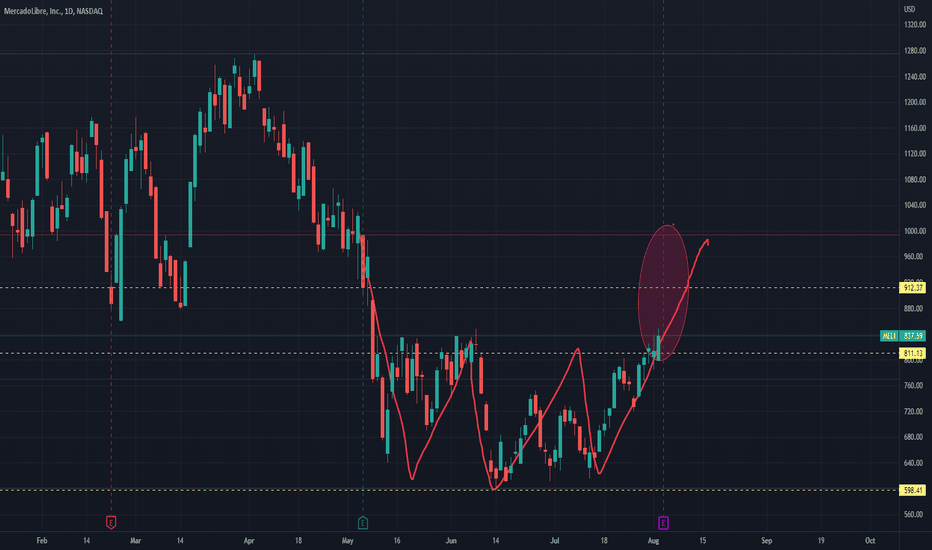Select the 811.13 horizontal line label

pyautogui.click(x=914, y=353)
